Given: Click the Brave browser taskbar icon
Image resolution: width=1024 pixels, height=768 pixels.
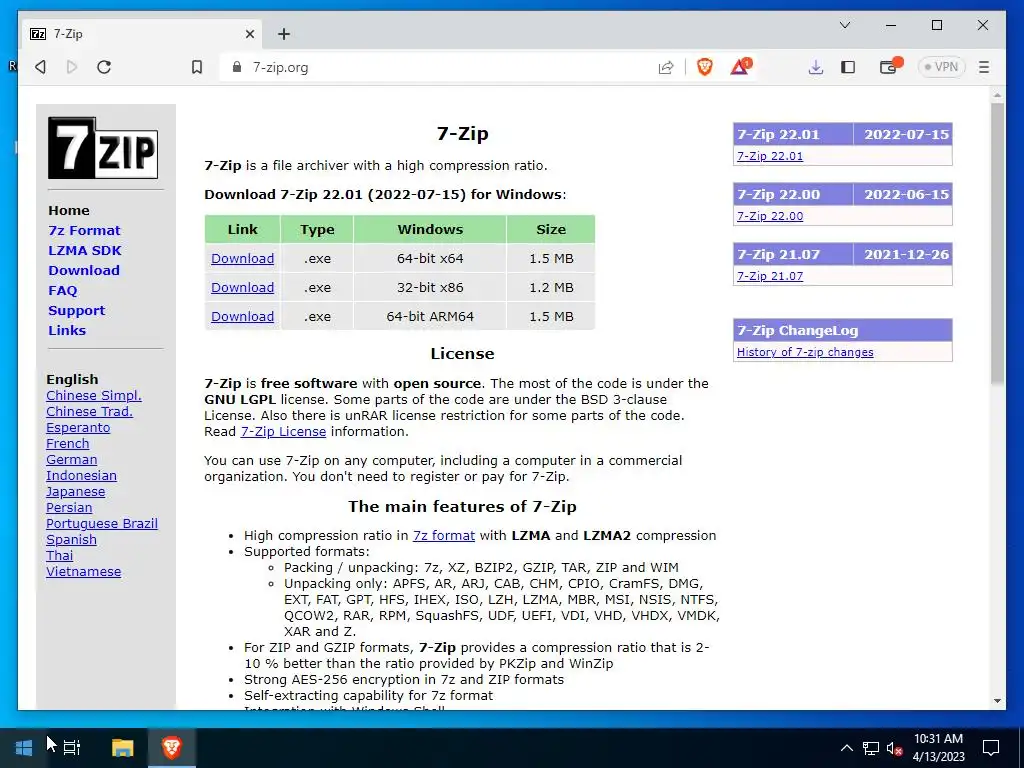Looking at the screenshot, I should 172,747.
